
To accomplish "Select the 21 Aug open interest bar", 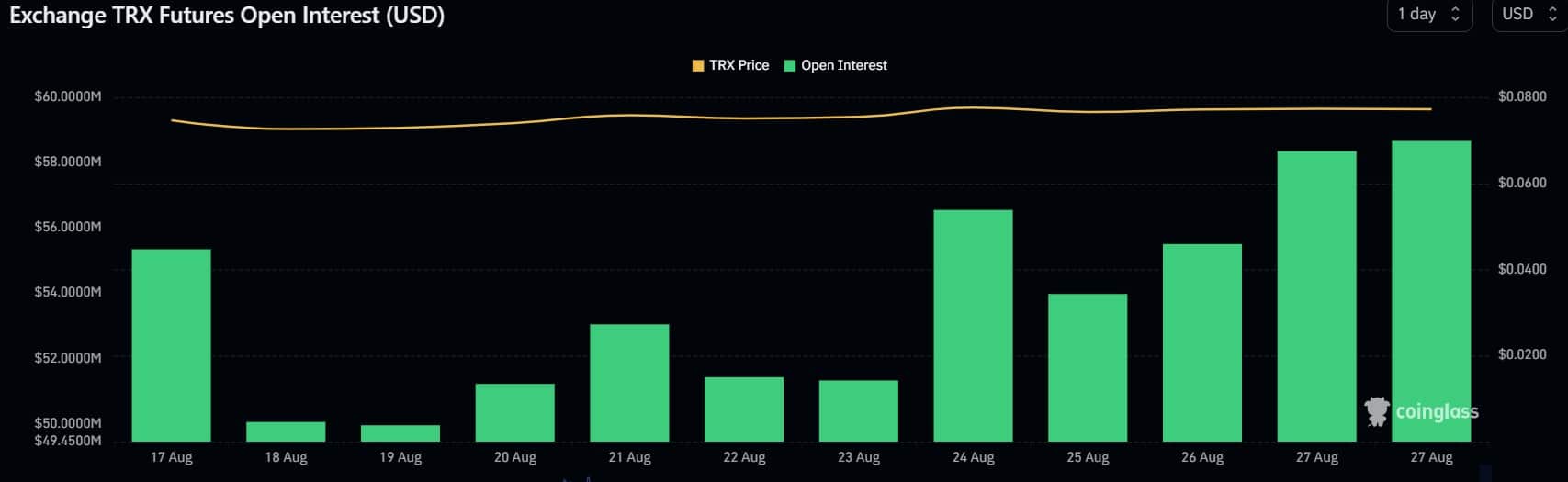I will pyautogui.click(x=629, y=383).
